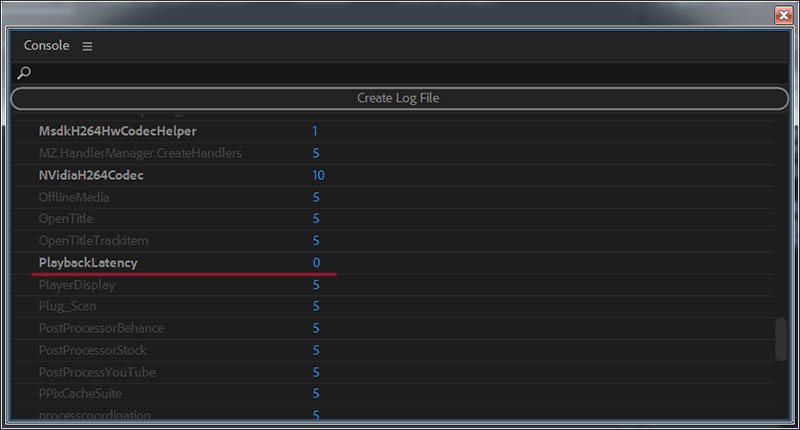Select the PlaybackLatency entry
The width and height of the screenshot is (800, 430).
click(88, 263)
